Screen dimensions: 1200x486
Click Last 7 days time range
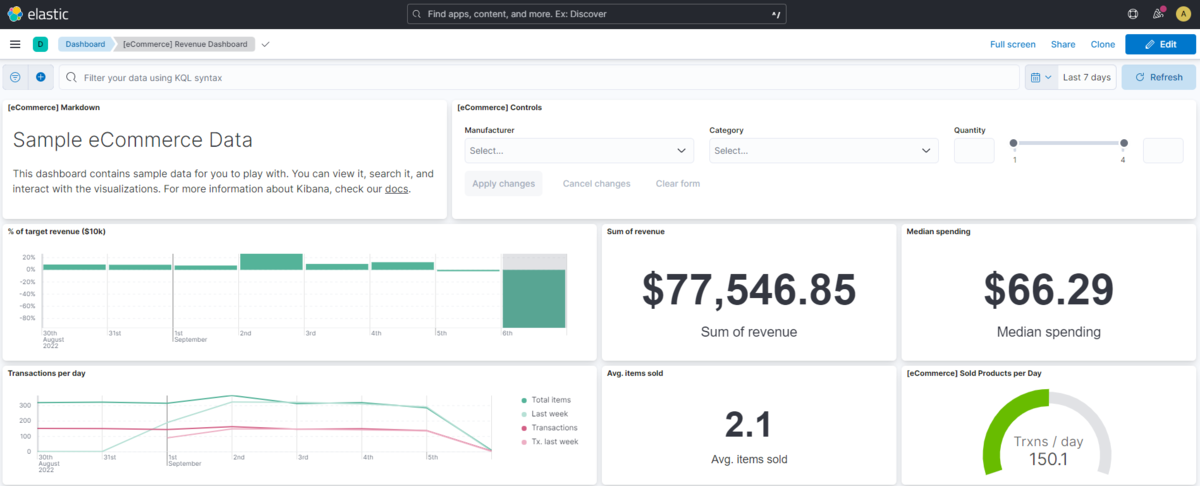(x=1087, y=77)
